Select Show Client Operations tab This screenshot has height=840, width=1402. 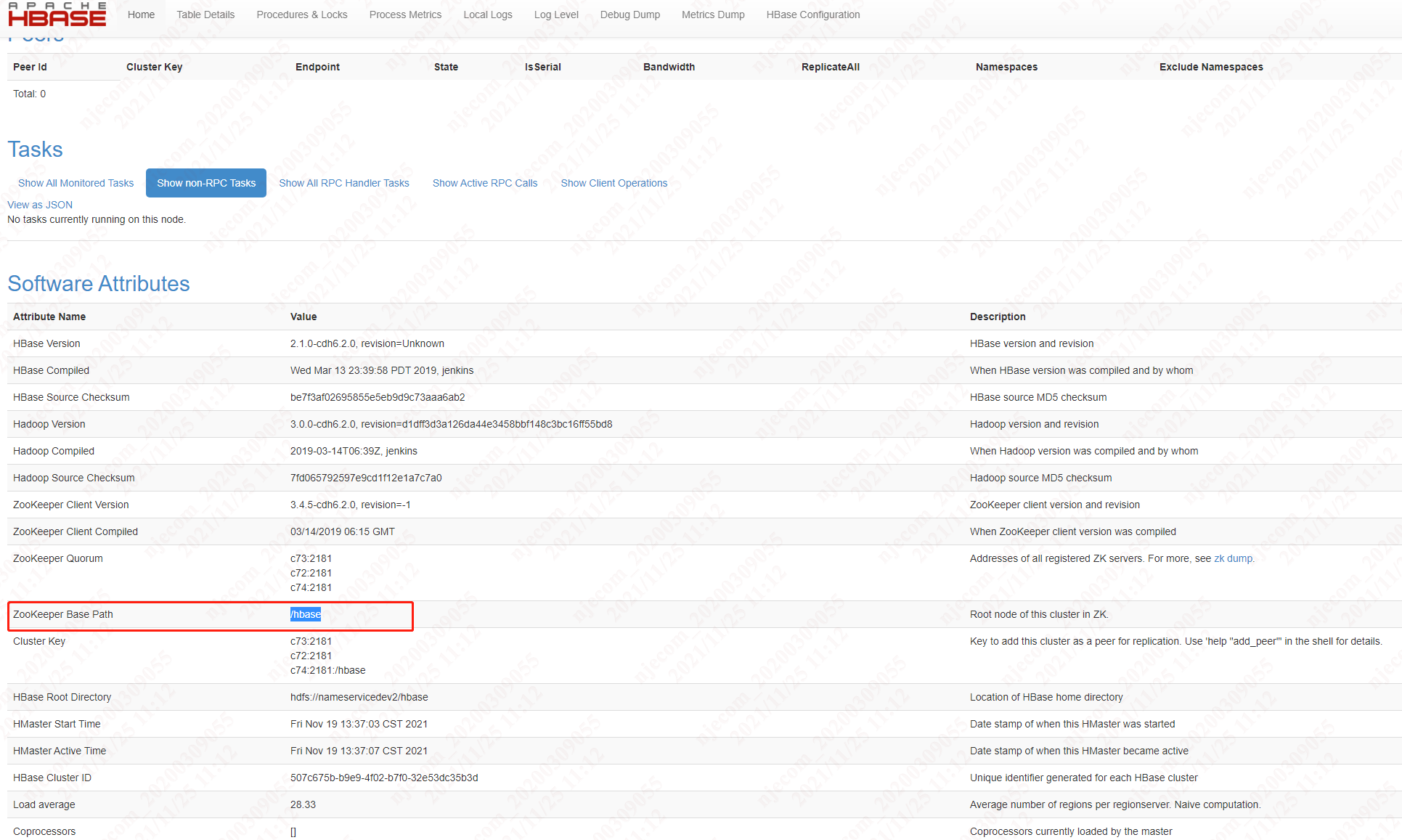pos(614,183)
